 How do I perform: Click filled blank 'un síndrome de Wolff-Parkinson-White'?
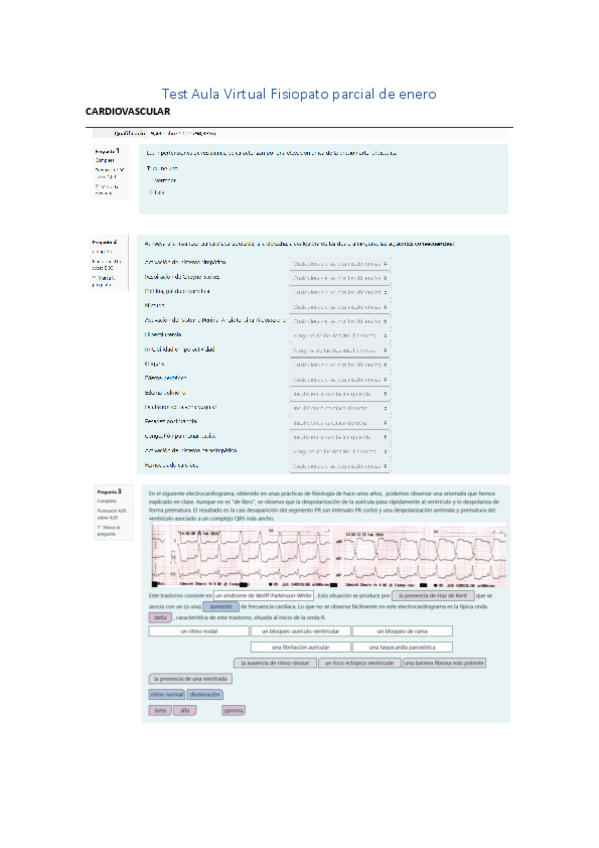tap(263, 595)
